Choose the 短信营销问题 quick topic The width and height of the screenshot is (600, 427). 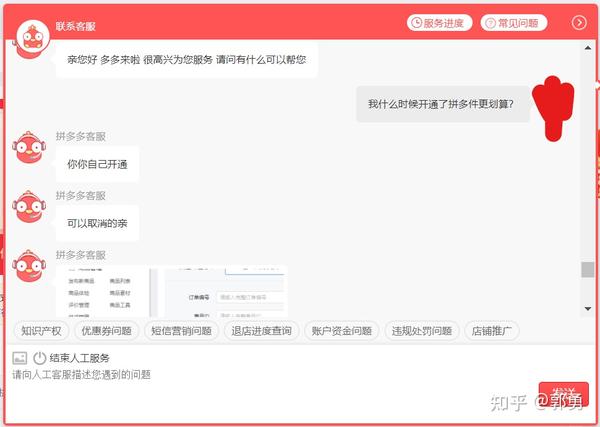[181, 331]
